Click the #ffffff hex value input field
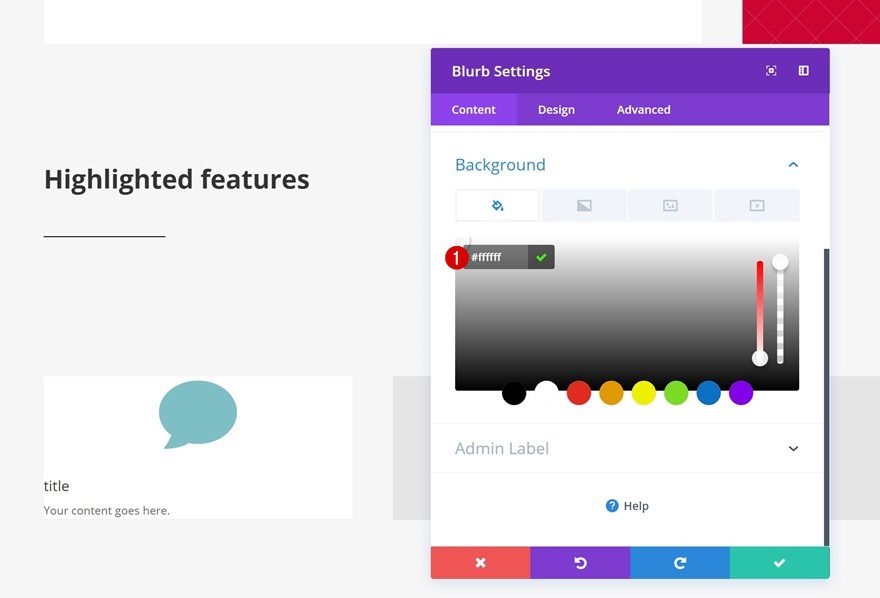880x598 pixels. 498,257
